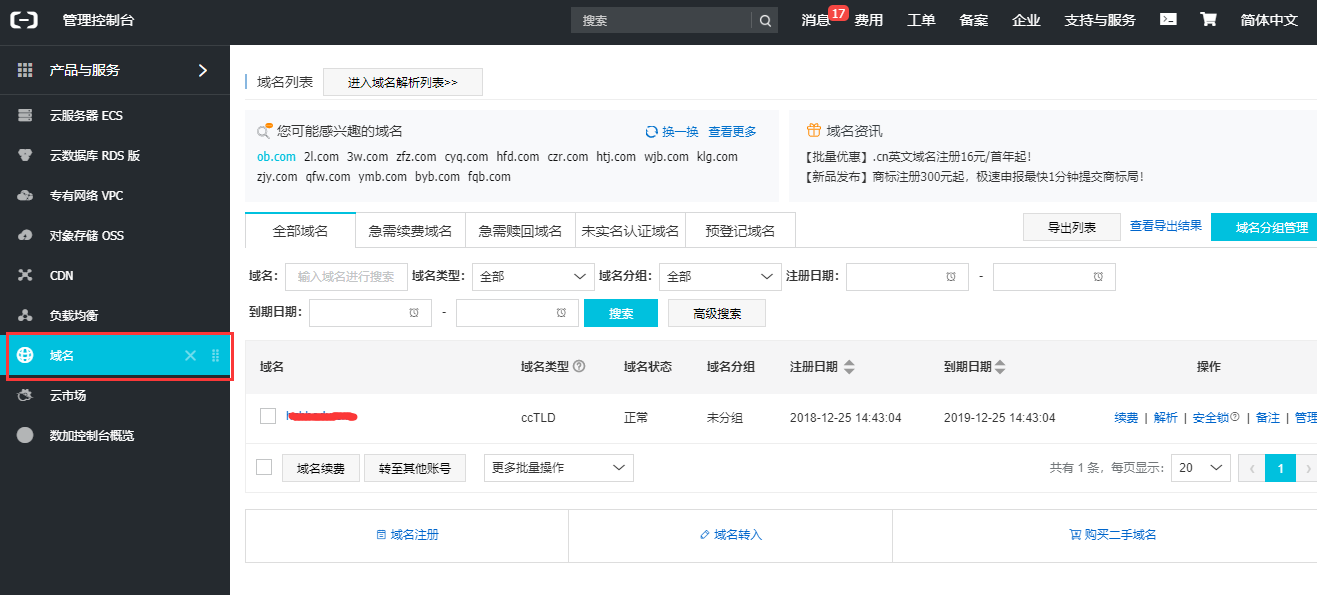Click the 域名注册 link at bottom
Viewport: 1317px width, 595px height.
407,535
